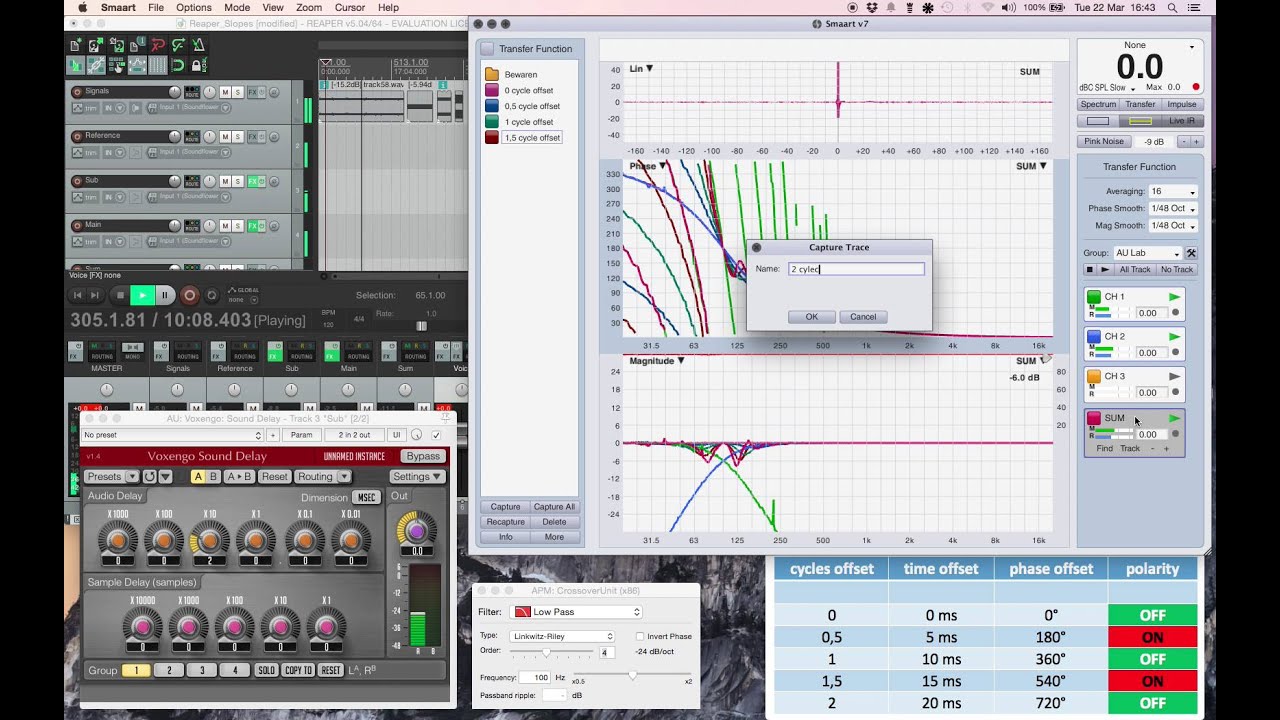Click the trace Name input field
1280x720 pixels.
tap(855, 269)
